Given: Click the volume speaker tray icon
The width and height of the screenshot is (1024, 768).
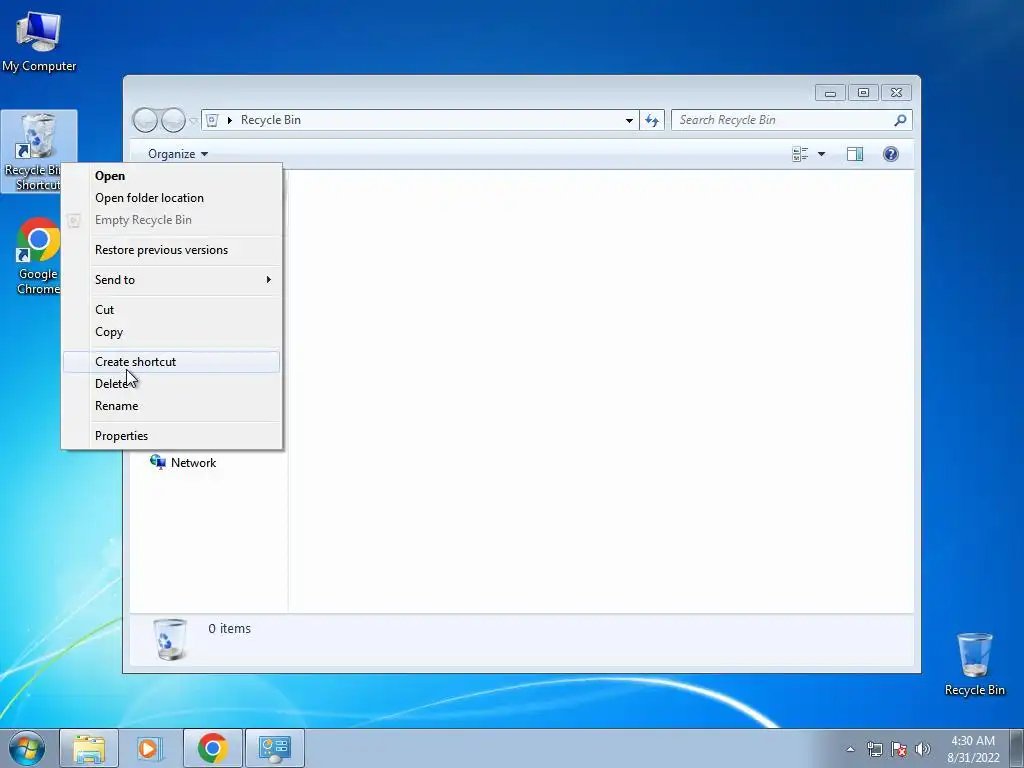Looking at the screenshot, I should click(923, 749).
